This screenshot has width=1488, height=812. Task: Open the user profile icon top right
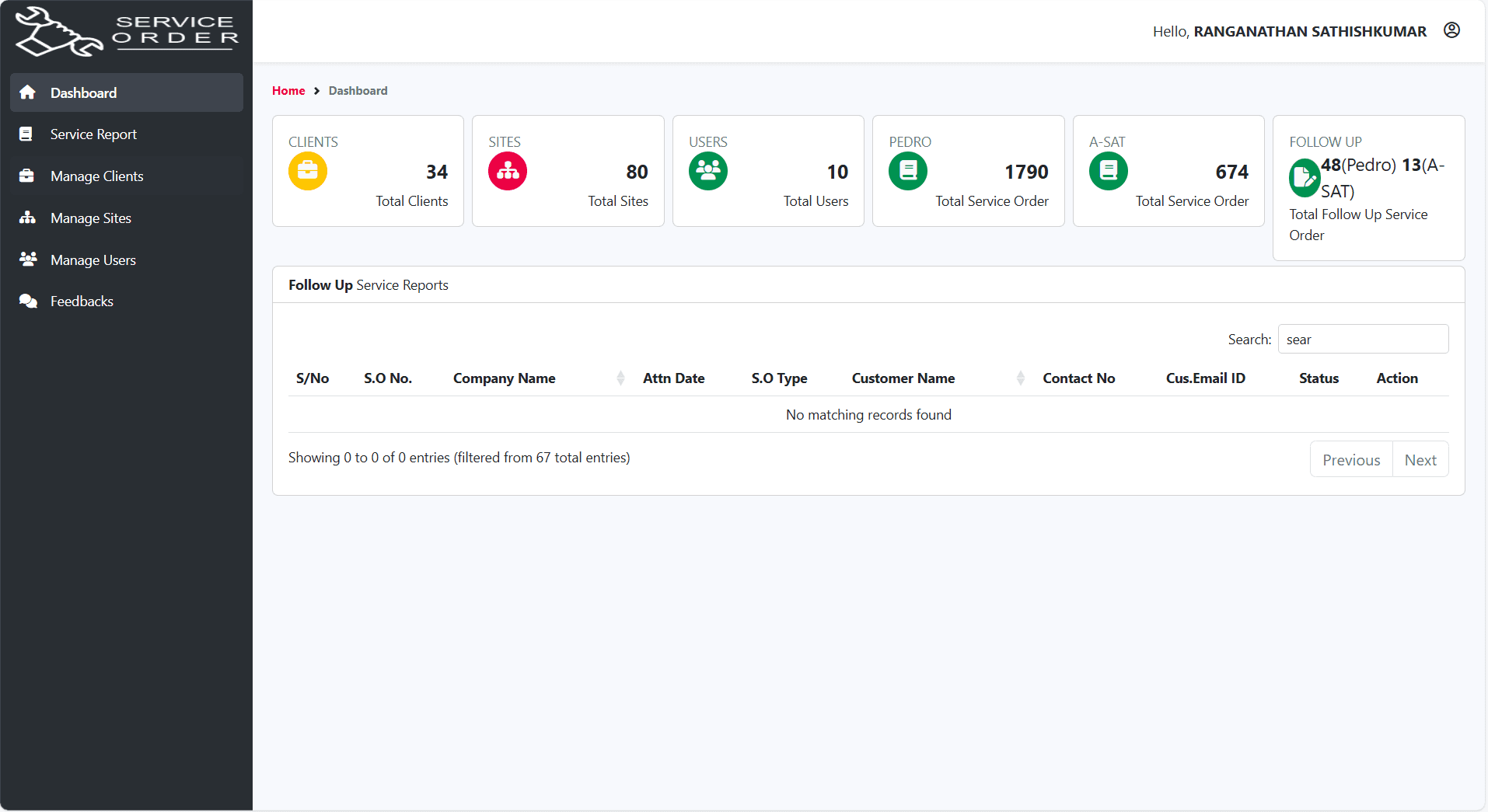click(x=1452, y=30)
